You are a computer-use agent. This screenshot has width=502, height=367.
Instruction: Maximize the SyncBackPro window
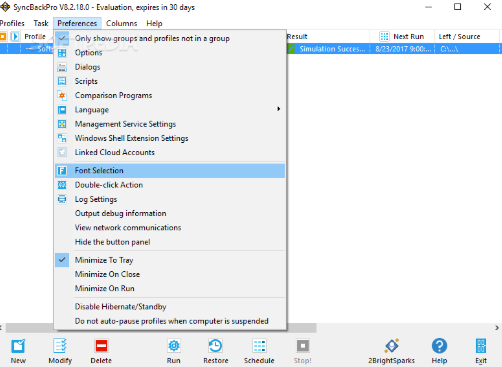click(457, 7)
